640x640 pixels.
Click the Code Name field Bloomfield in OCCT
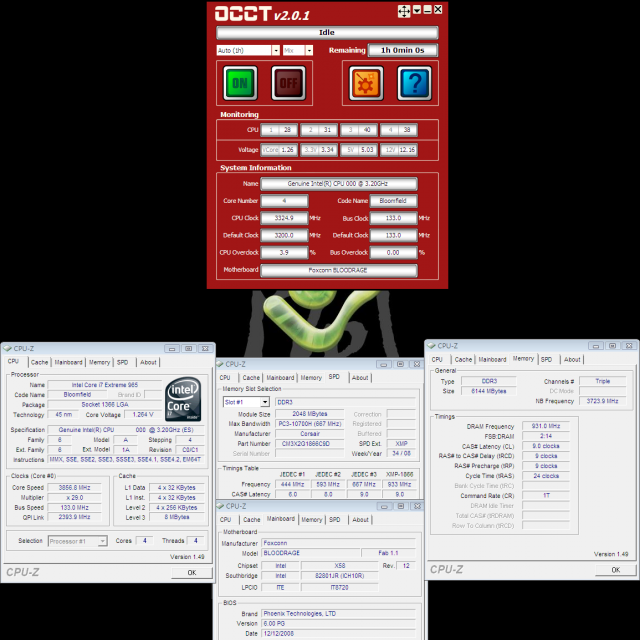tap(393, 201)
